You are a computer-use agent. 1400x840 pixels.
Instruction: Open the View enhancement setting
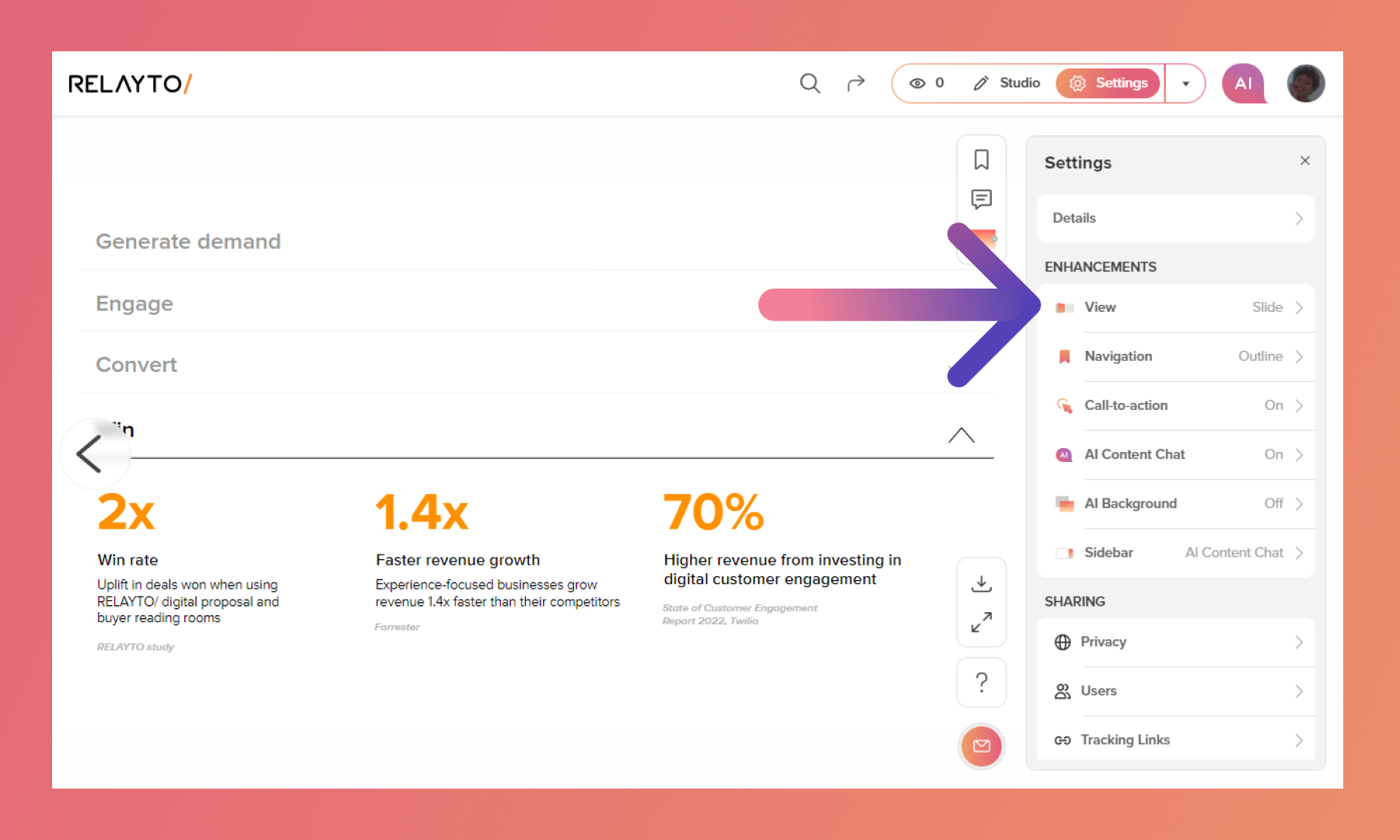coord(1176,307)
